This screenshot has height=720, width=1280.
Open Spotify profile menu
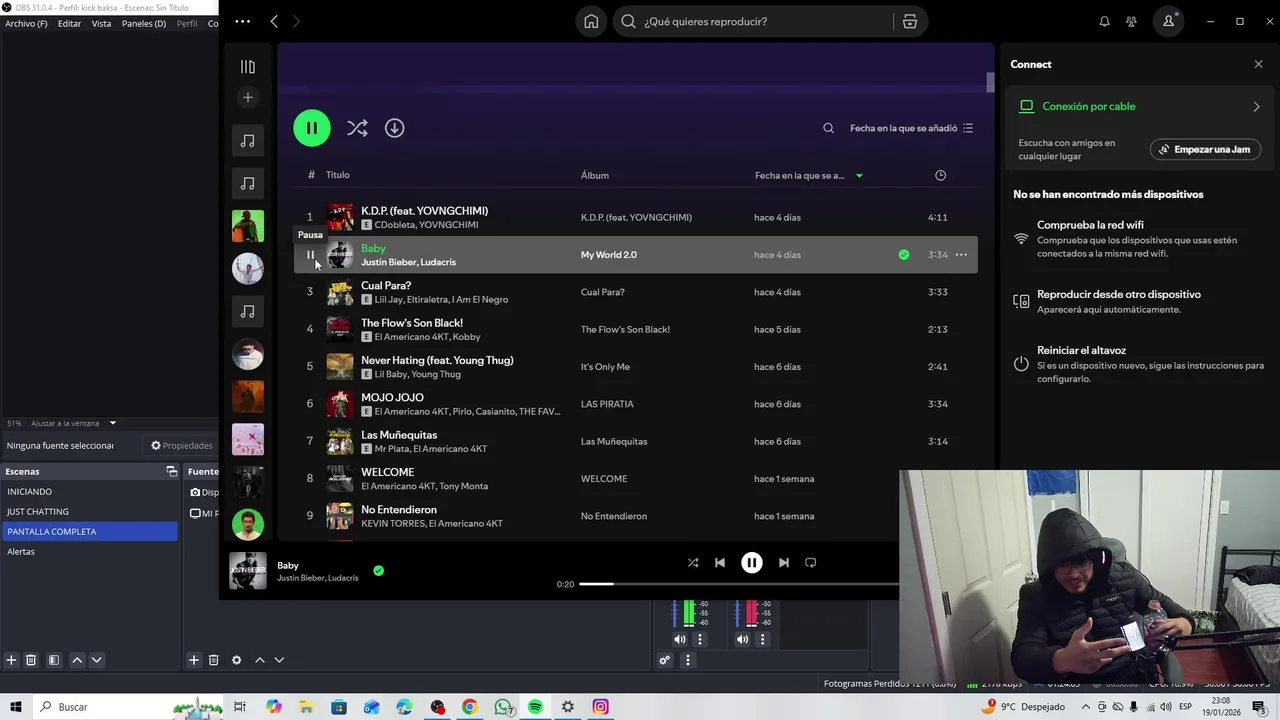[1168, 21]
